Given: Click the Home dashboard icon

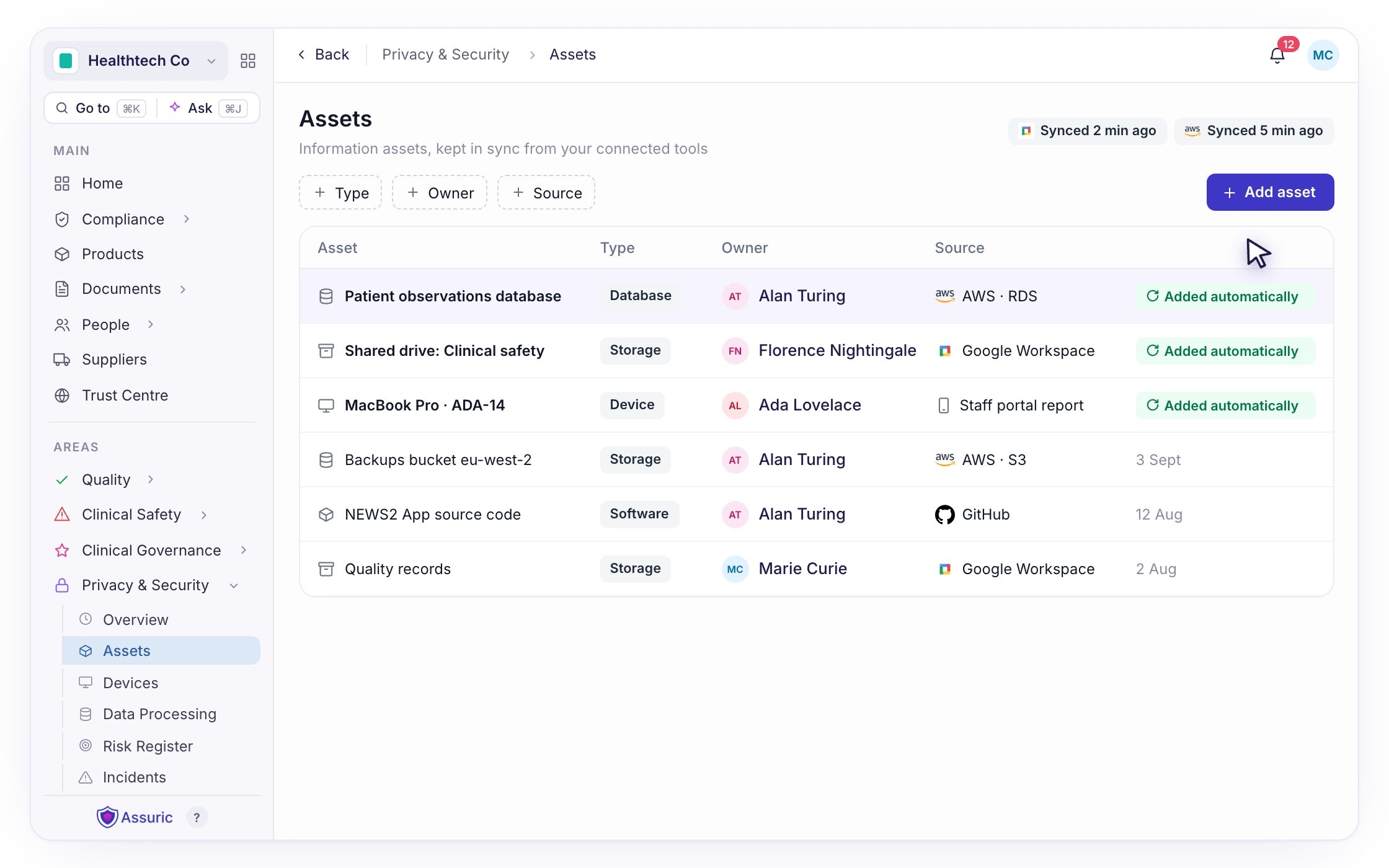Looking at the screenshot, I should point(62,184).
